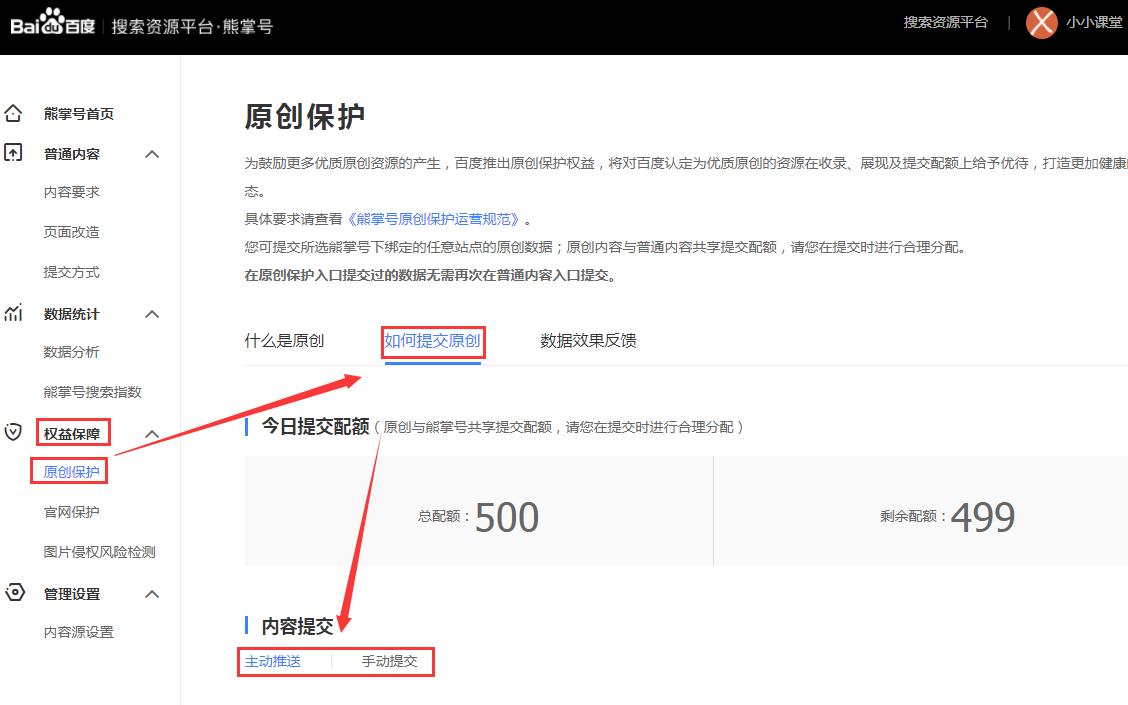The width and height of the screenshot is (1128, 705).
Task: Open the 管理设置 gear icon
Action: tap(14, 593)
